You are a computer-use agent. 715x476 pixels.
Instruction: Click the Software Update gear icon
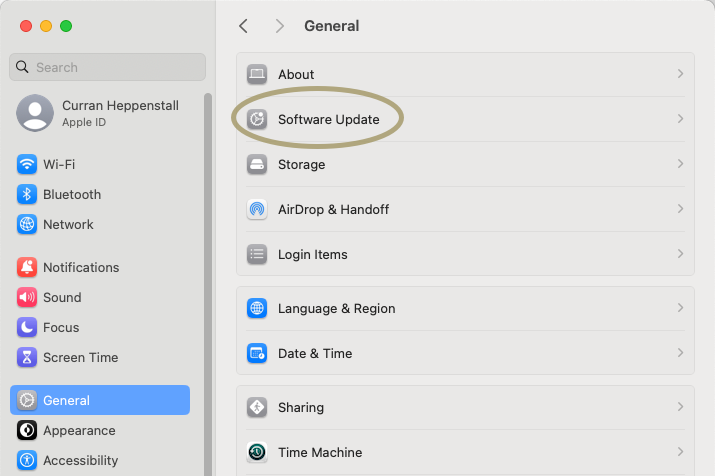coord(257,119)
